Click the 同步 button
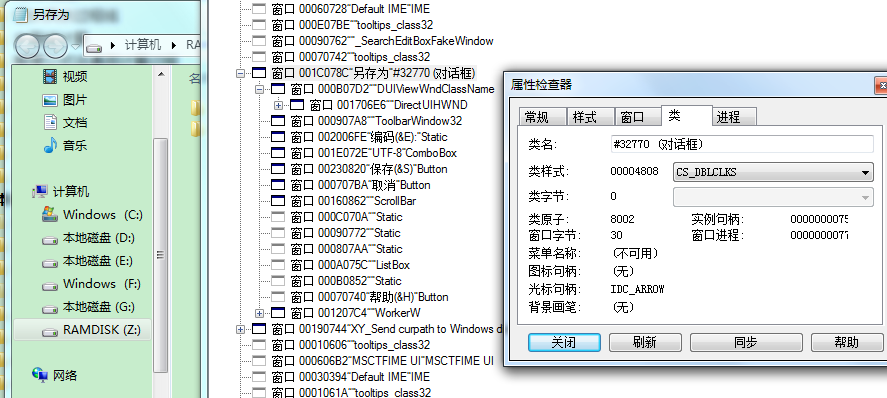 point(746,342)
